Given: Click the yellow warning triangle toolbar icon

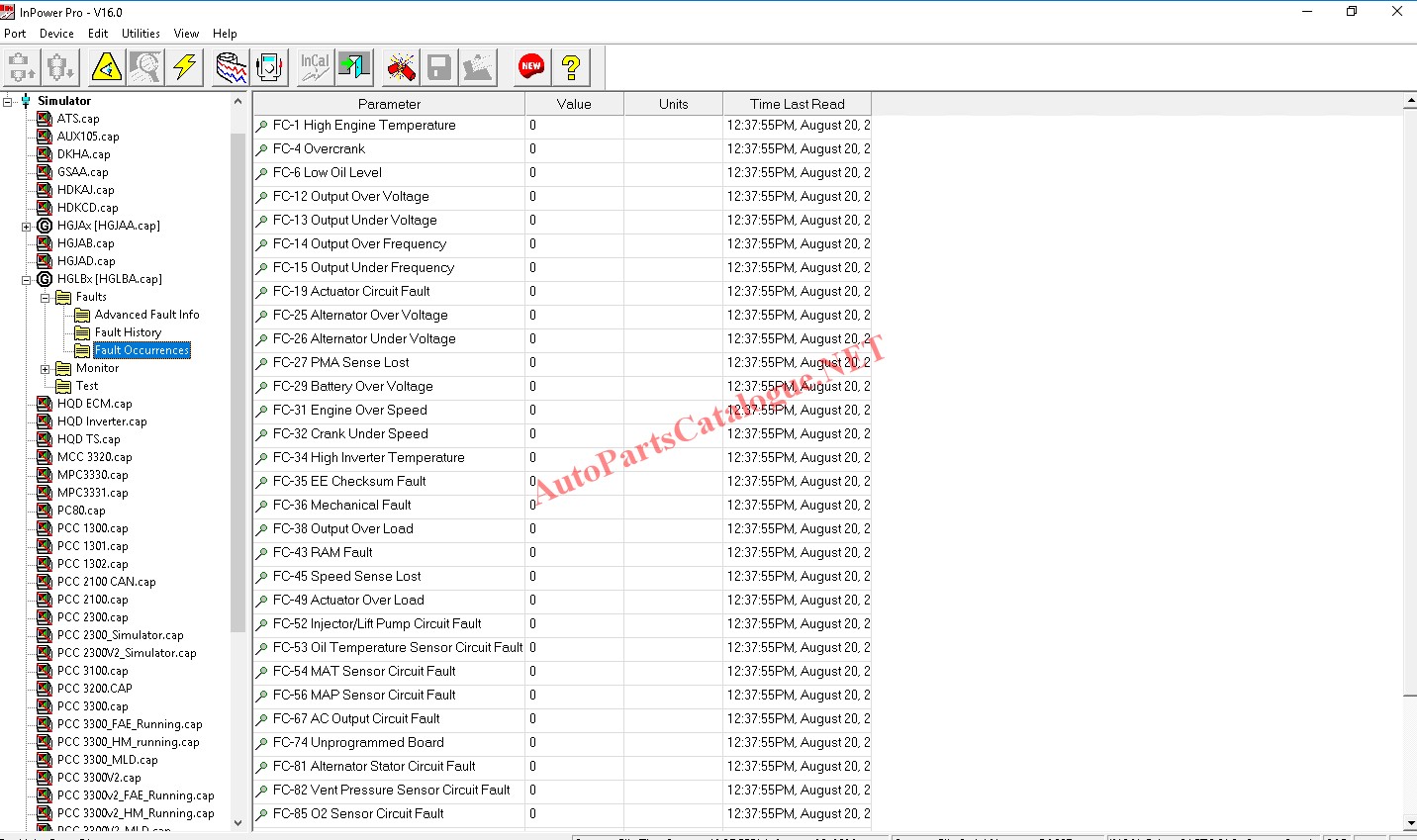Looking at the screenshot, I should click(x=106, y=67).
